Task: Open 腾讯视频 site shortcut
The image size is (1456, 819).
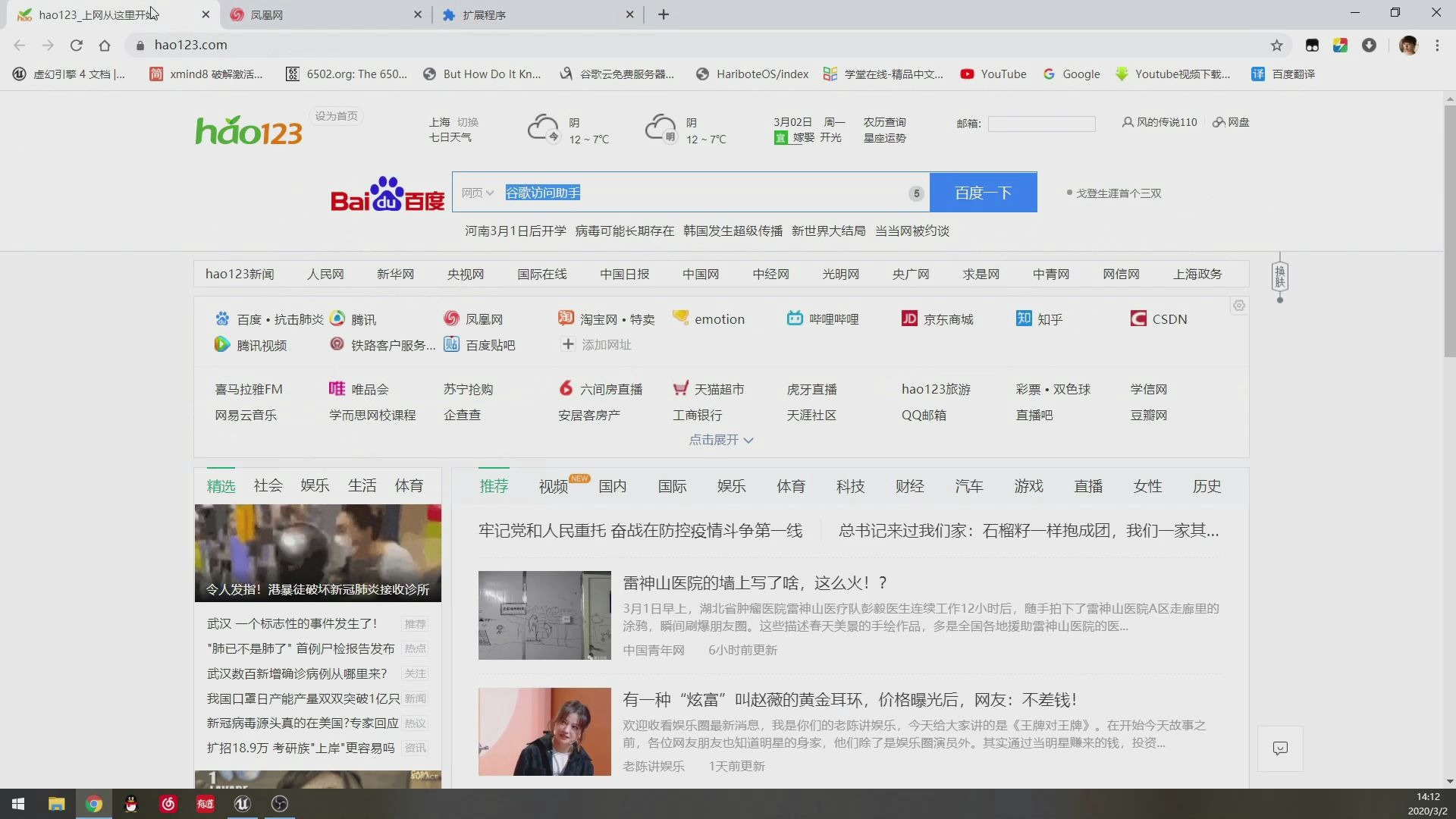Action: 251,345
